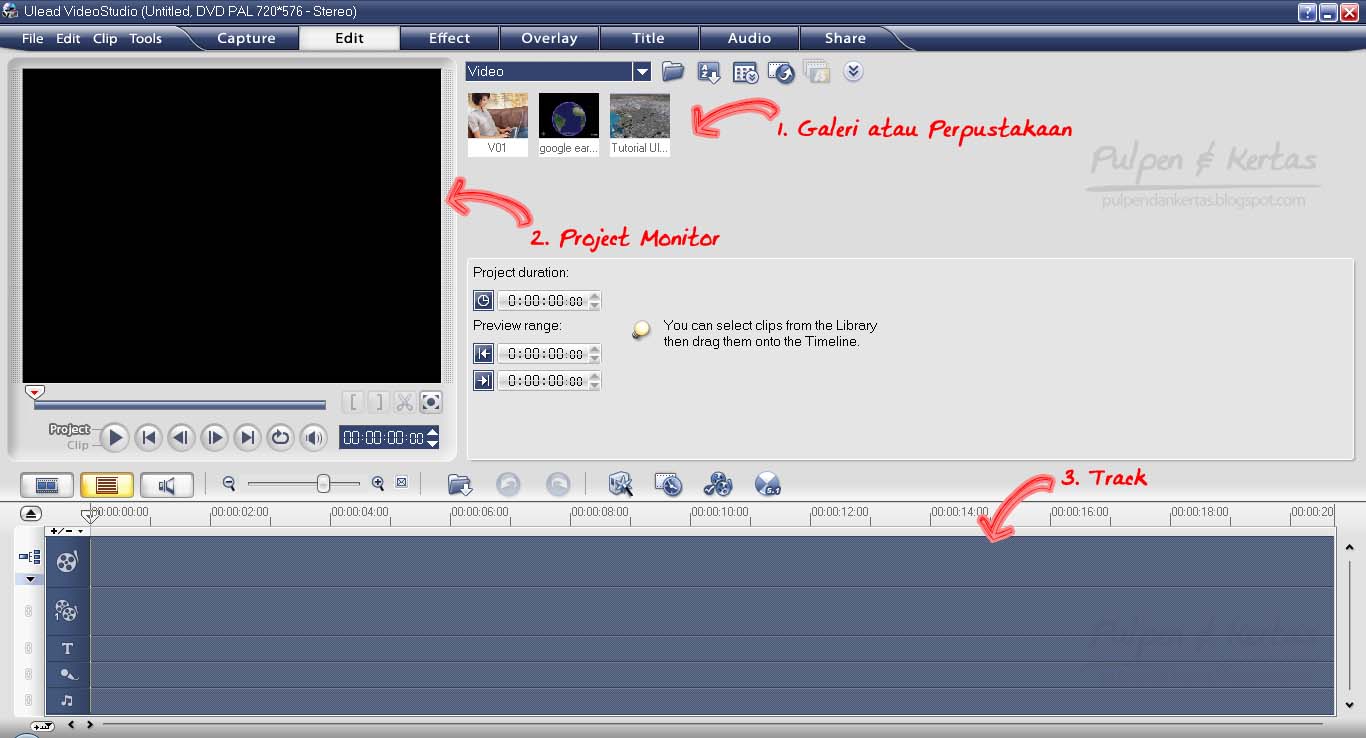Open the File menu
Screen dimensions: 1366x738
[32, 39]
